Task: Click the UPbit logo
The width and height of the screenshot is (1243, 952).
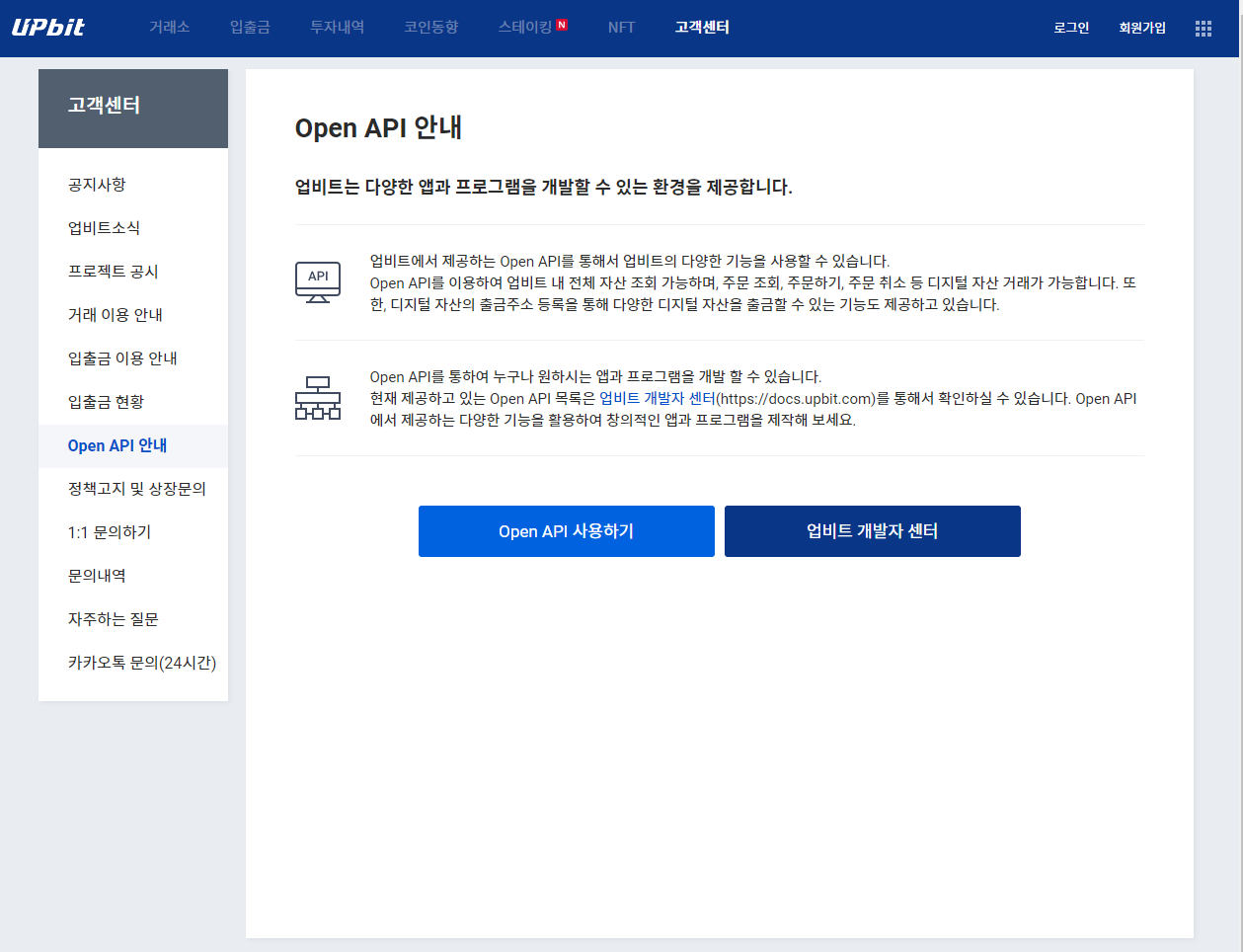Action: (x=47, y=28)
